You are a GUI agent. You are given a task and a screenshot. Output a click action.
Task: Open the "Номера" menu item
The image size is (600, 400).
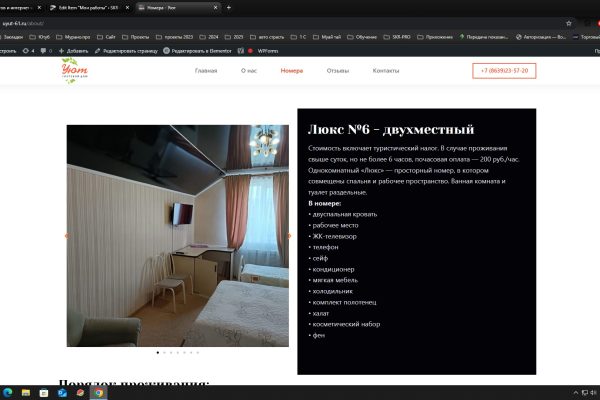(x=292, y=71)
